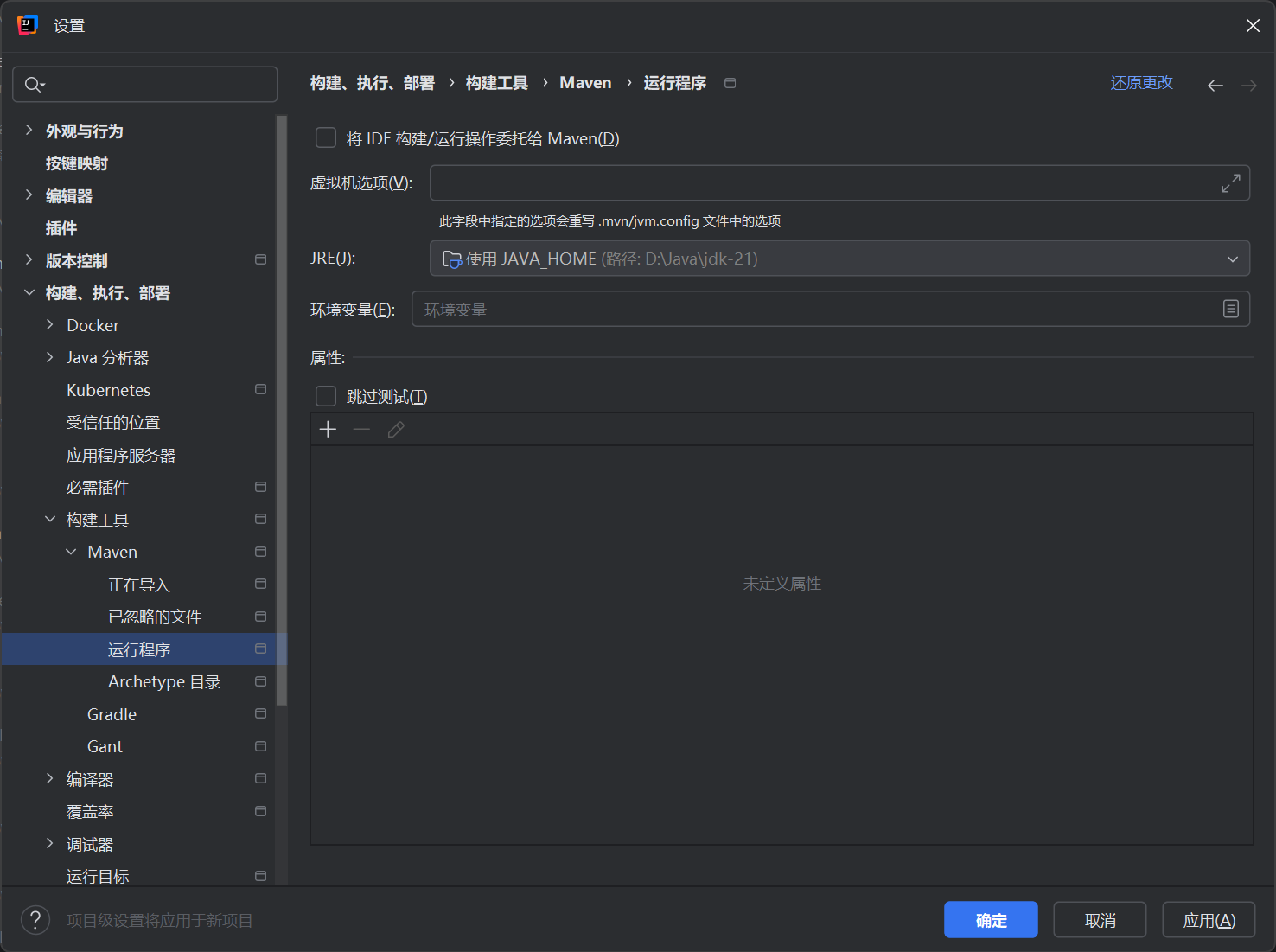Close the settings dialog
This screenshot has height=952, width=1276.
pyautogui.click(x=1253, y=26)
